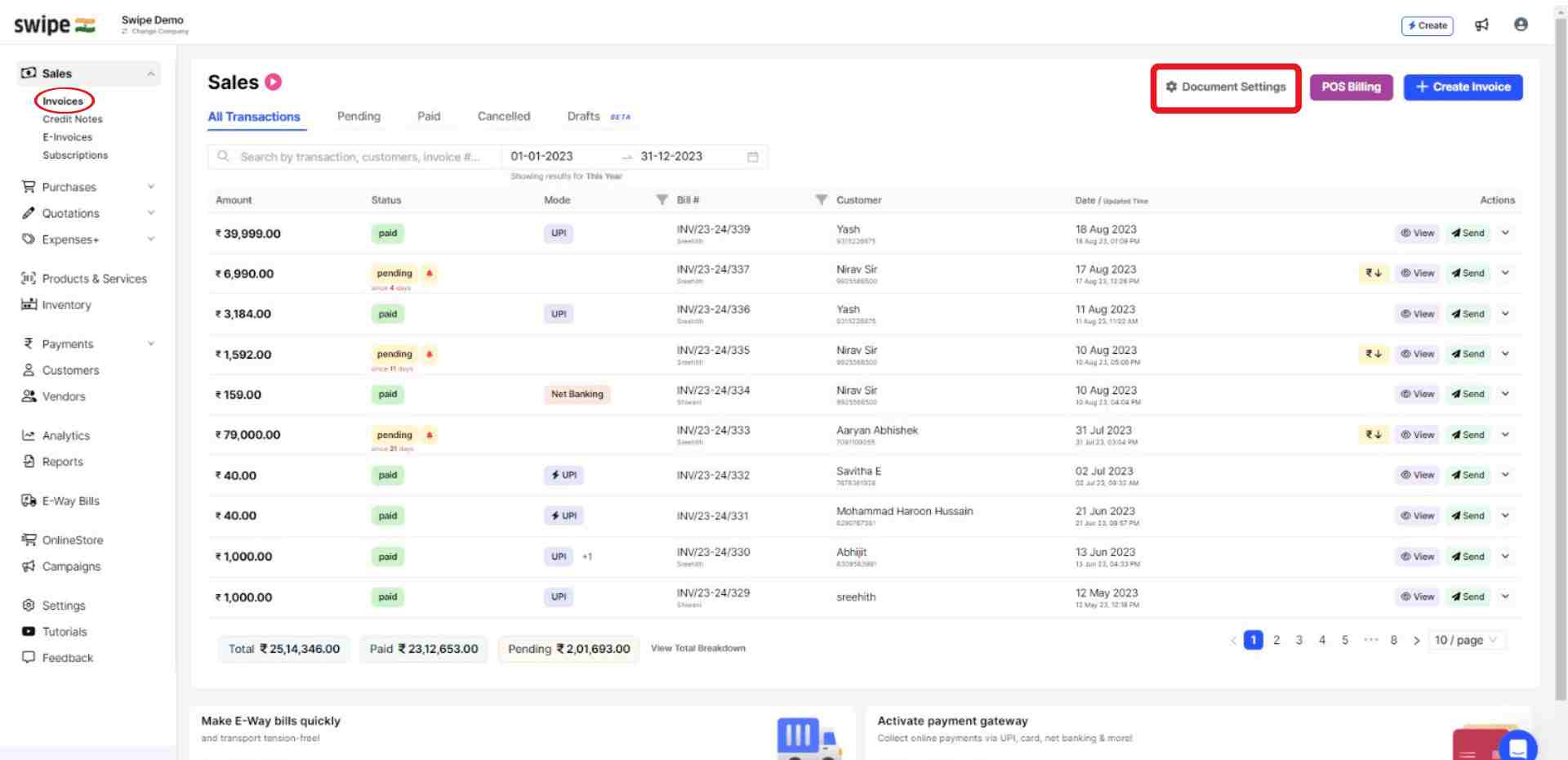Image resolution: width=1568 pixels, height=760 pixels.
Task: Click the start date 01-01-2023 field
Action: (541, 156)
